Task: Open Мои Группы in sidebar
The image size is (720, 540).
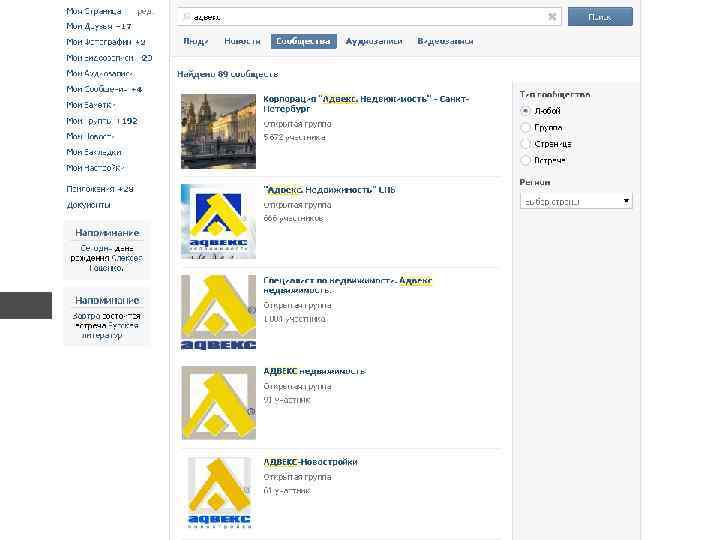Action: (x=101, y=121)
